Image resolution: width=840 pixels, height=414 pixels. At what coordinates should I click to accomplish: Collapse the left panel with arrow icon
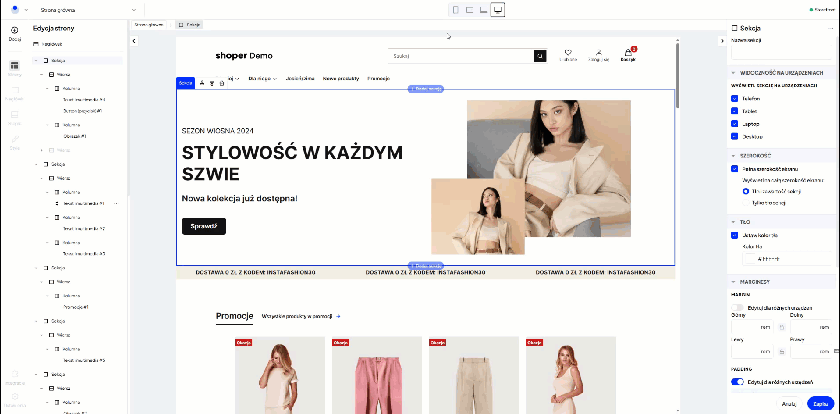(132, 41)
